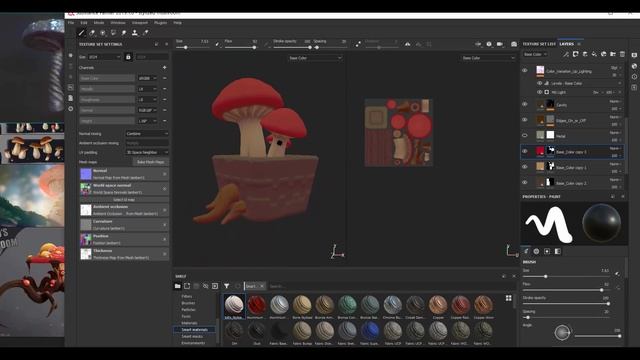This screenshot has height=360, width=640.
Task: Adjust Stroke opacity slider in Properties panel
Action: pyautogui.click(x=566, y=304)
